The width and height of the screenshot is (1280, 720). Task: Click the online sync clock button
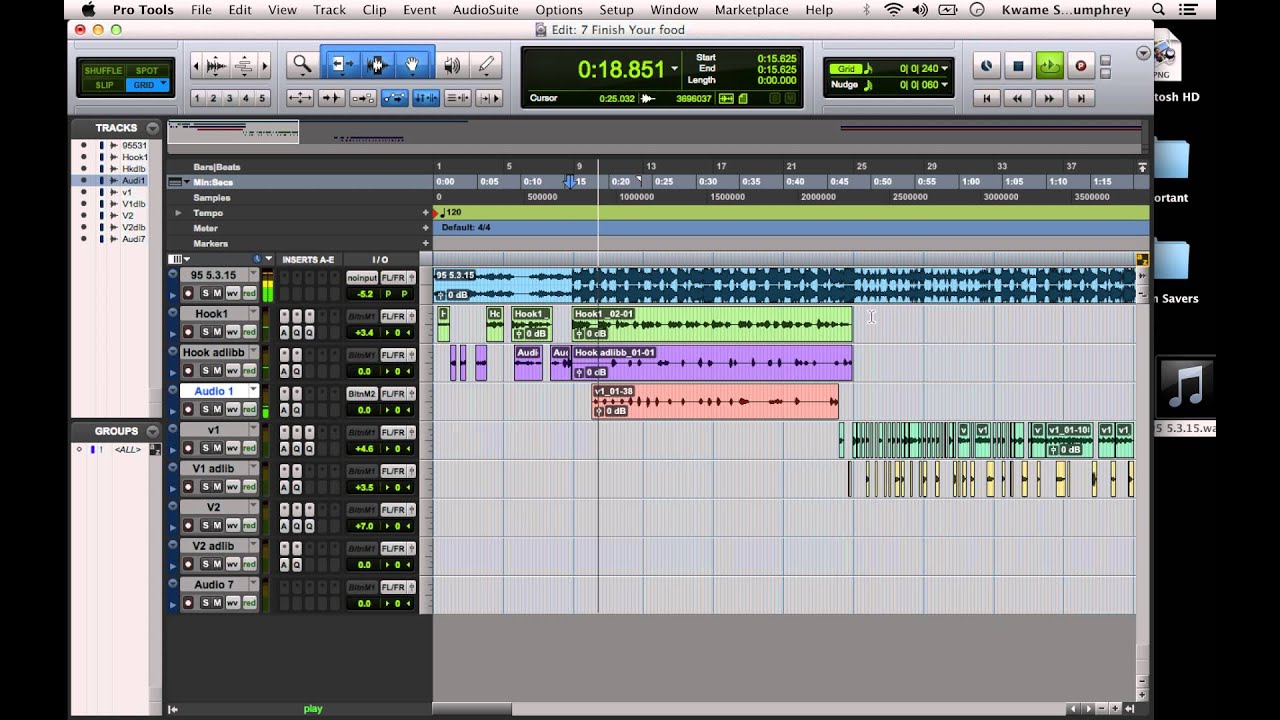coord(987,67)
